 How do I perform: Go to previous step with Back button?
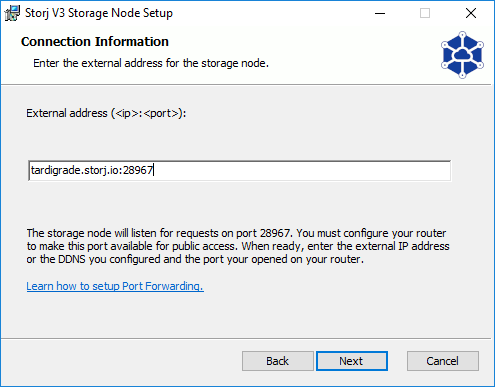(277, 361)
